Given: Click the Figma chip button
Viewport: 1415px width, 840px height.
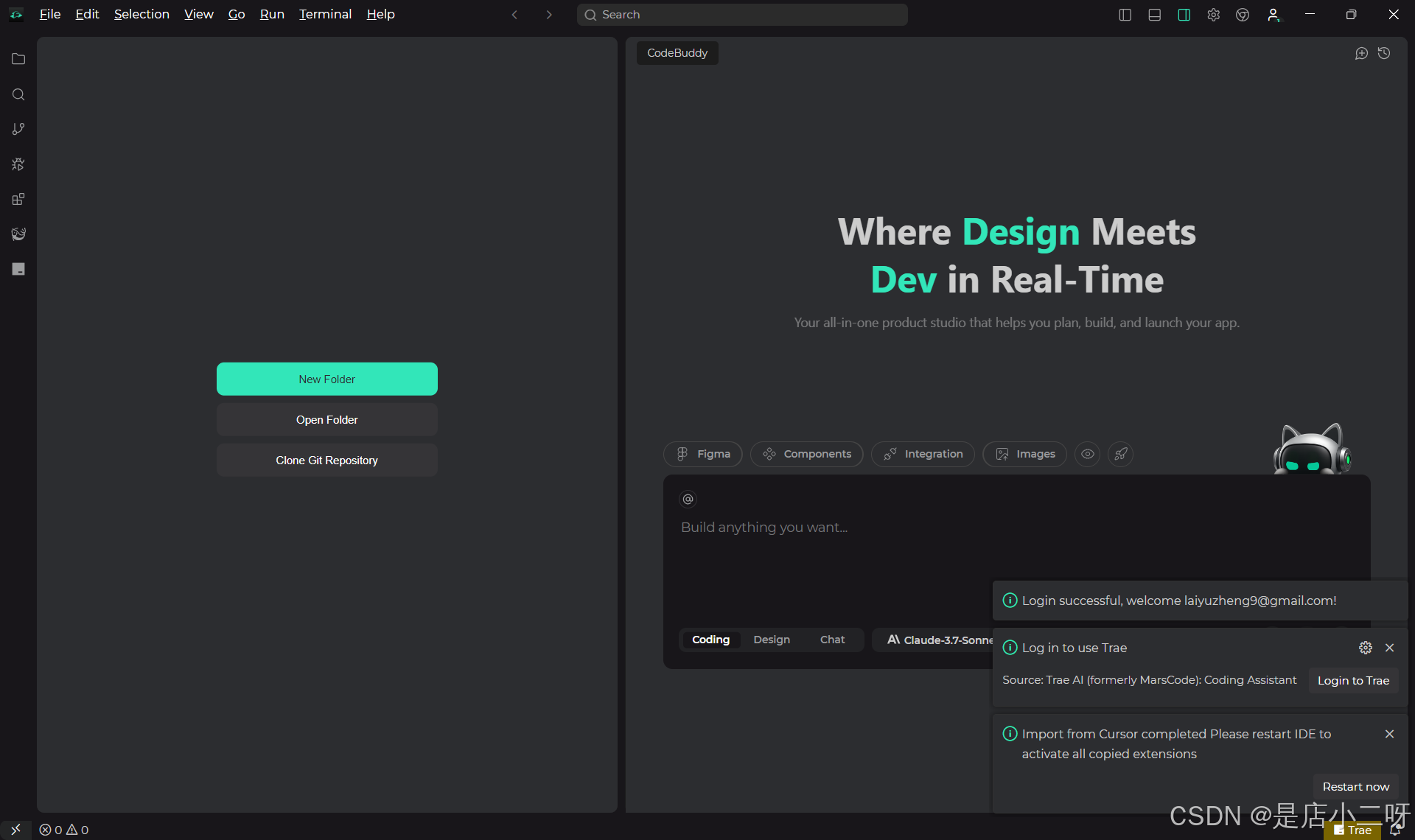Looking at the screenshot, I should pos(703,454).
